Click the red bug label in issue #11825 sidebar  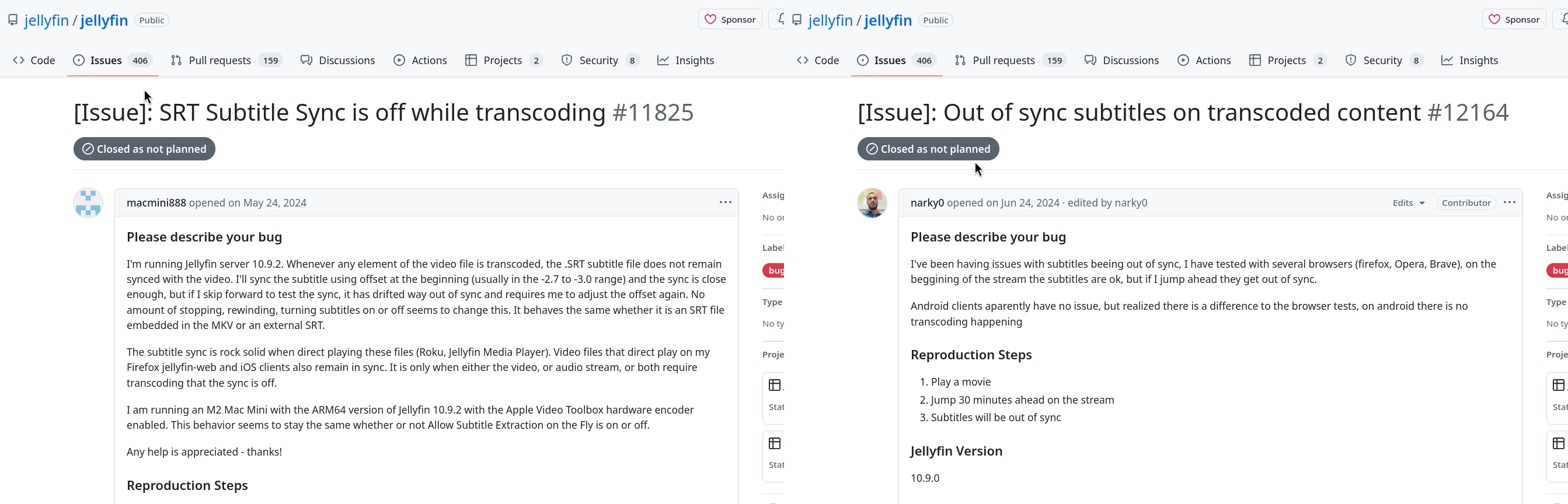click(x=774, y=271)
